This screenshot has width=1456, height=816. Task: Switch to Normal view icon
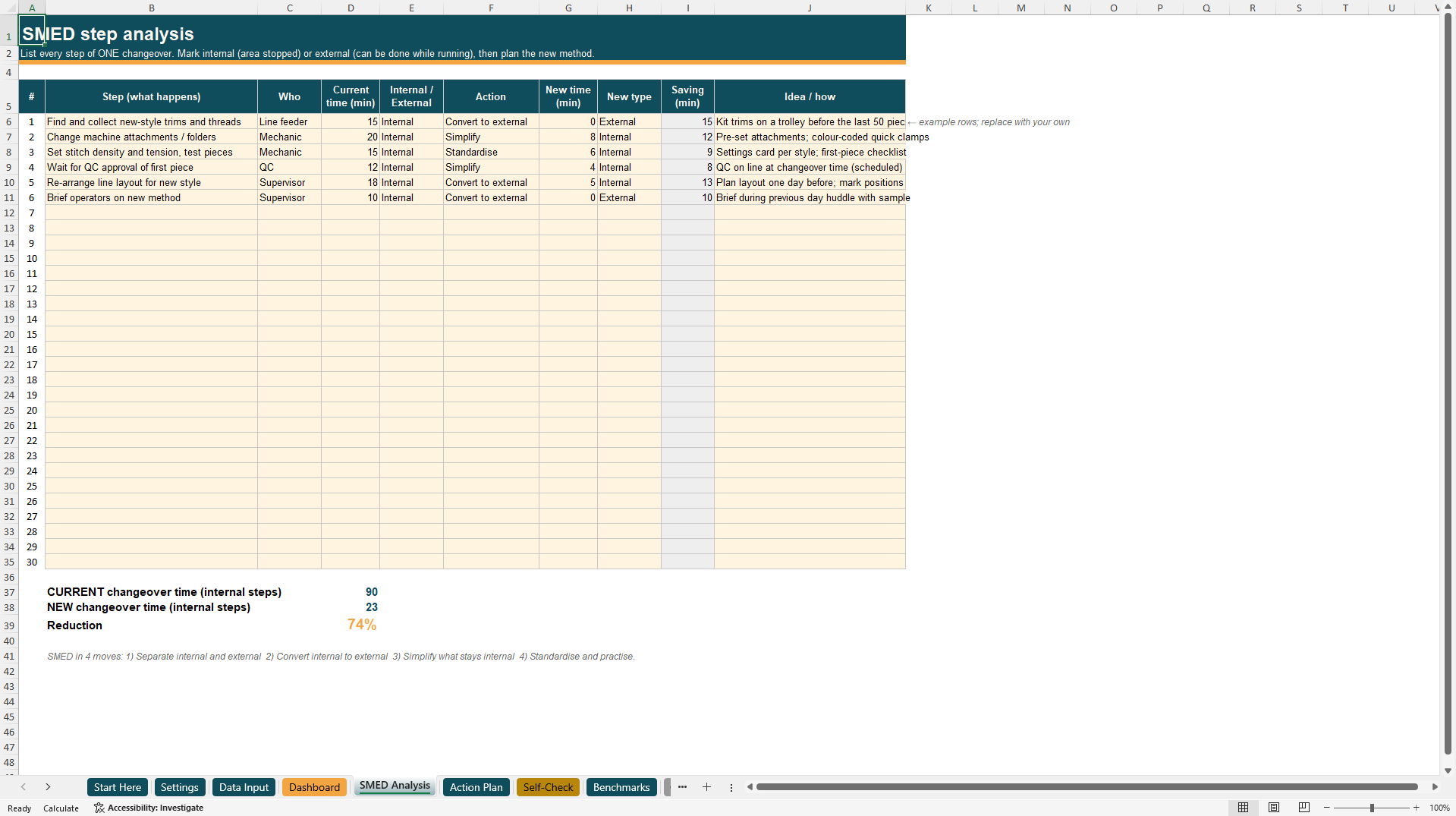coord(1243,808)
